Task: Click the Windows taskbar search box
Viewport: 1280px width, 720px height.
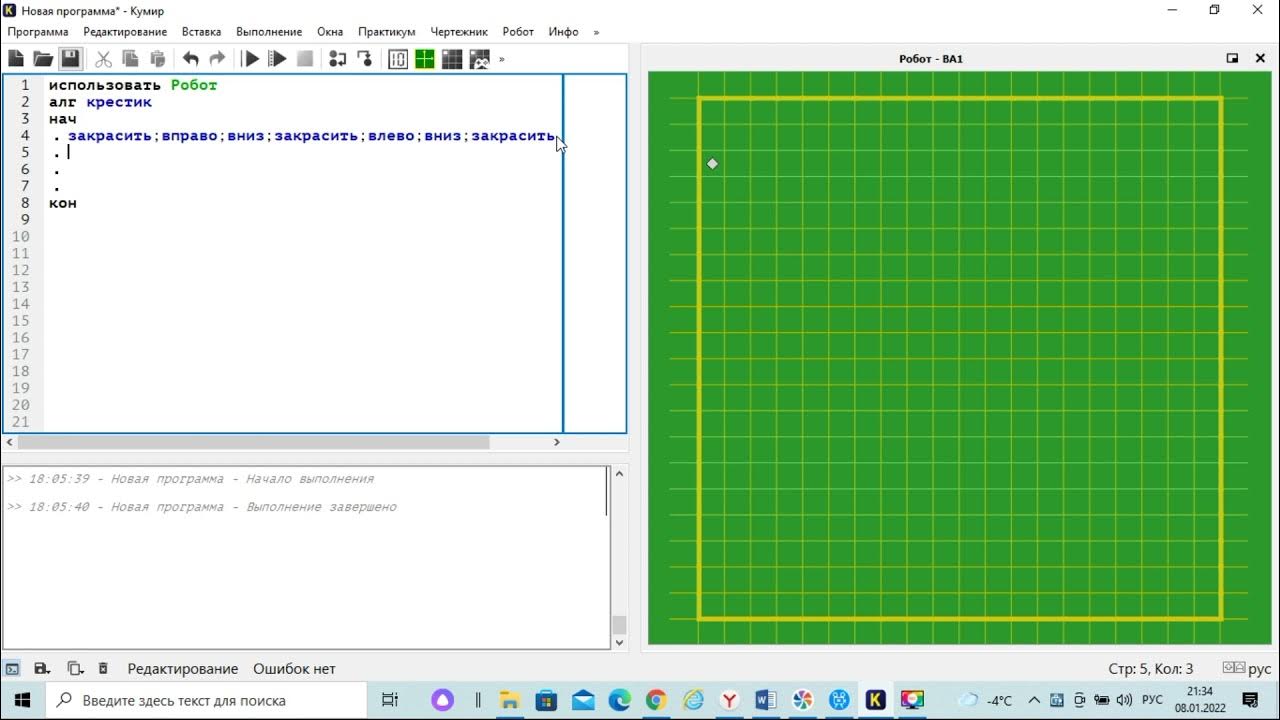Action: pos(208,700)
